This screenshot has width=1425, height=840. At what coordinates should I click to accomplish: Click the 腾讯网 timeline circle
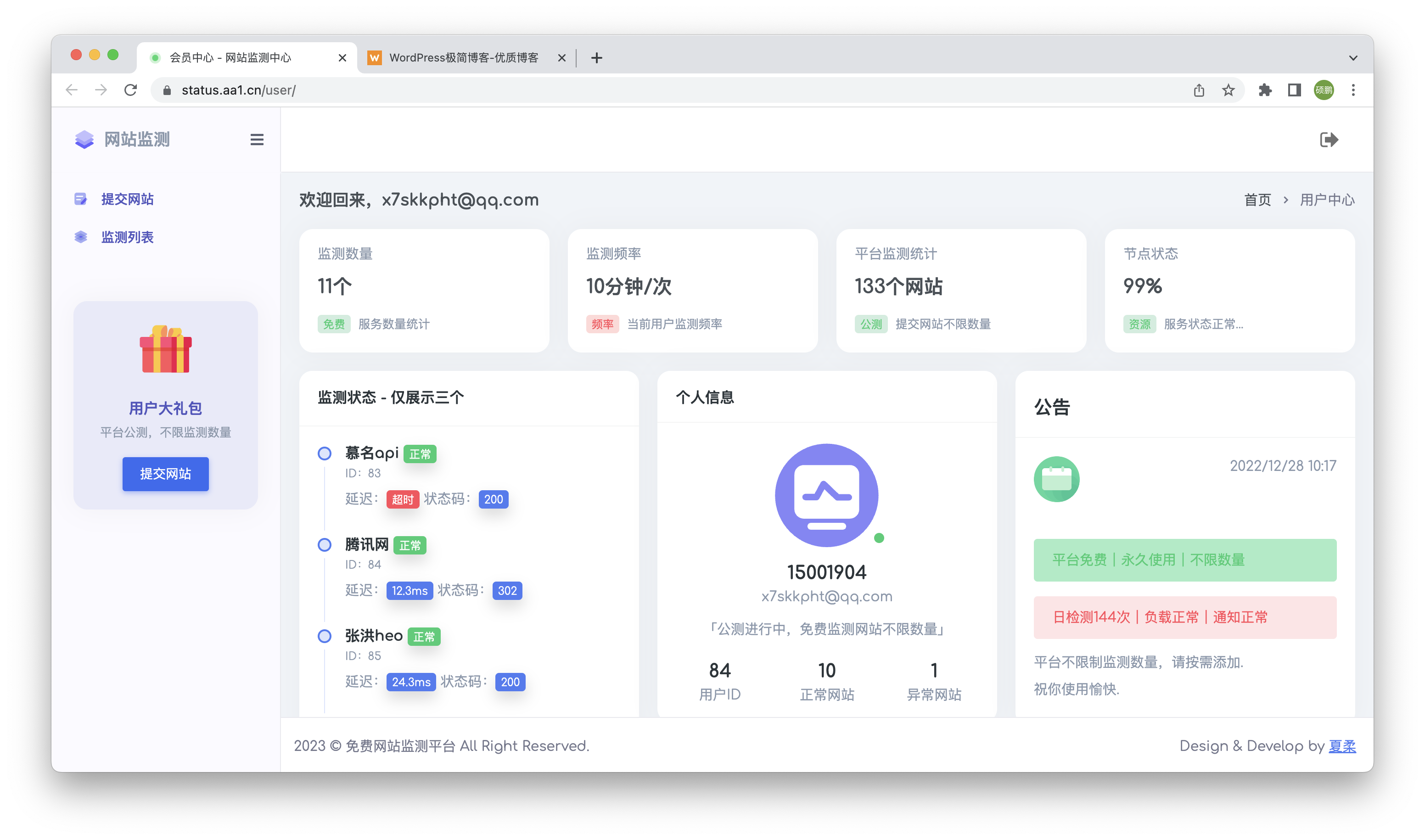click(x=324, y=544)
